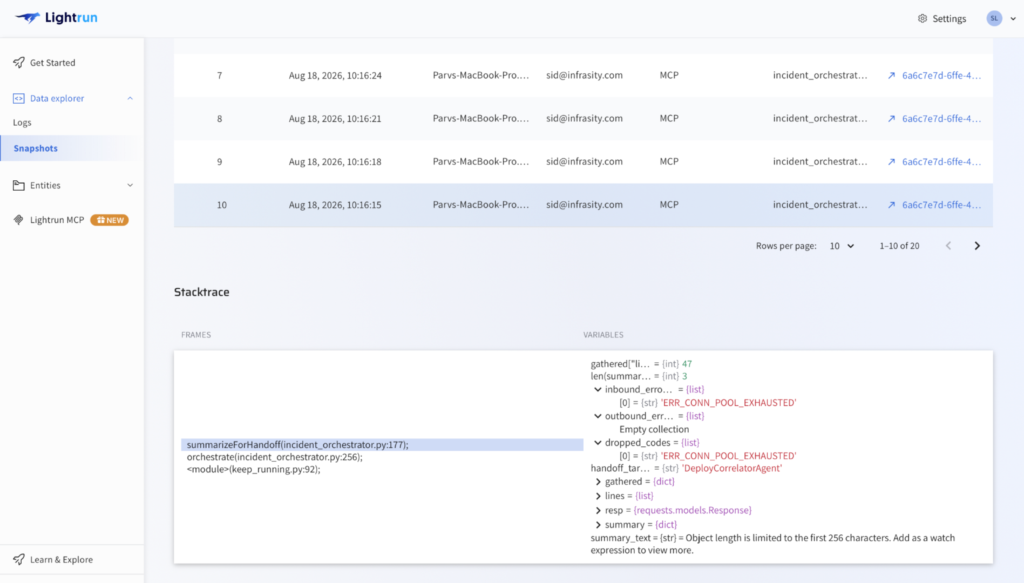Expand the Entities section chevron
This screenshot has height=583, width=1024.
pyautogui.click(x=130, y=185)
